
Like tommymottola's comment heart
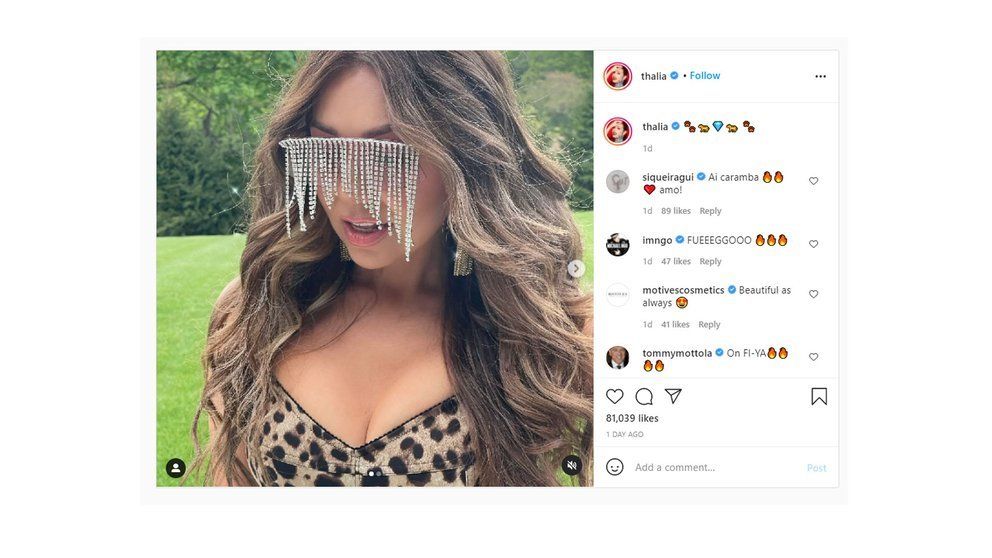(814, 357)
